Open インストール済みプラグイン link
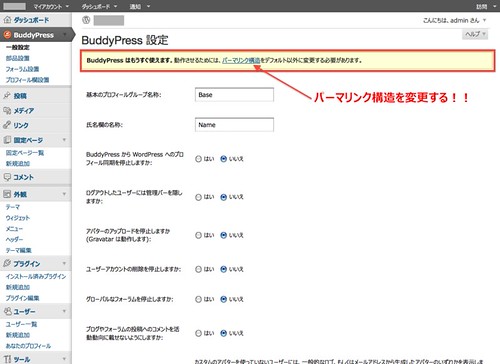 pyautogui.click(x=36, y=276)
